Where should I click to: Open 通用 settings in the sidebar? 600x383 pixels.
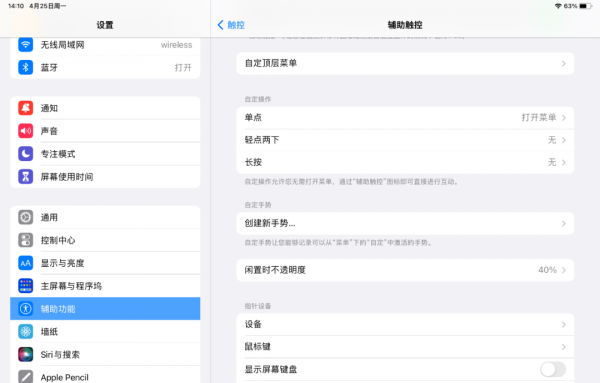click(x=105, y=217)
